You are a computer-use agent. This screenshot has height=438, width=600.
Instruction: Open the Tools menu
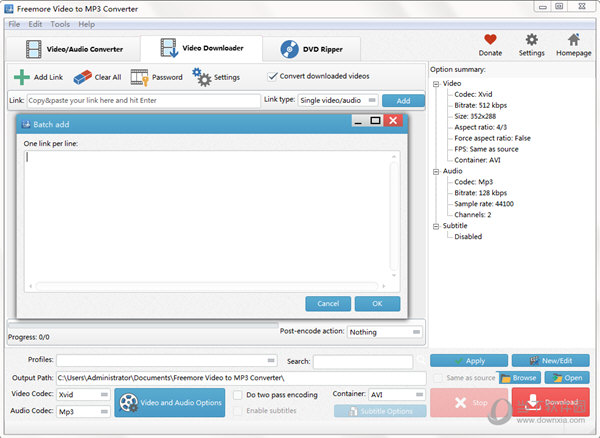point(60,24)
